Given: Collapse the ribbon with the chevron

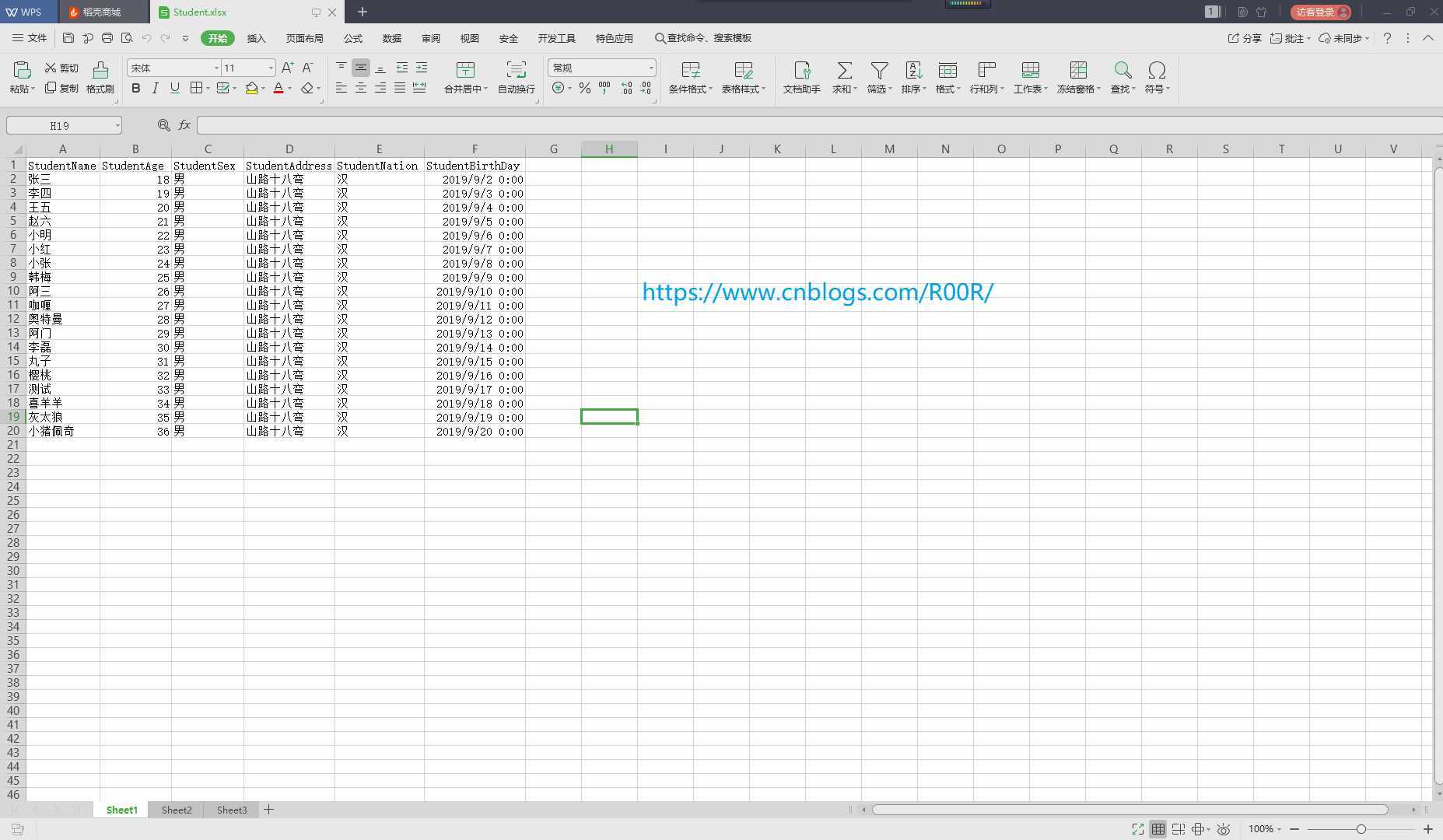Looking at the screenshot, I should coord(1428,38).
